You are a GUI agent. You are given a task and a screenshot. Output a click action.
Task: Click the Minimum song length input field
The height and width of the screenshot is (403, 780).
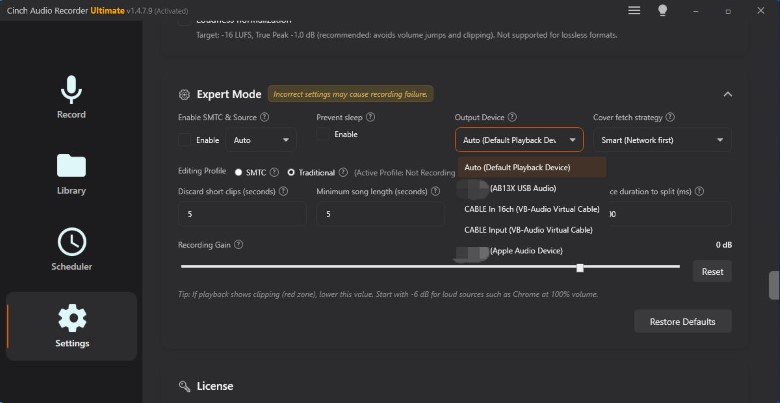coord(380,214)
